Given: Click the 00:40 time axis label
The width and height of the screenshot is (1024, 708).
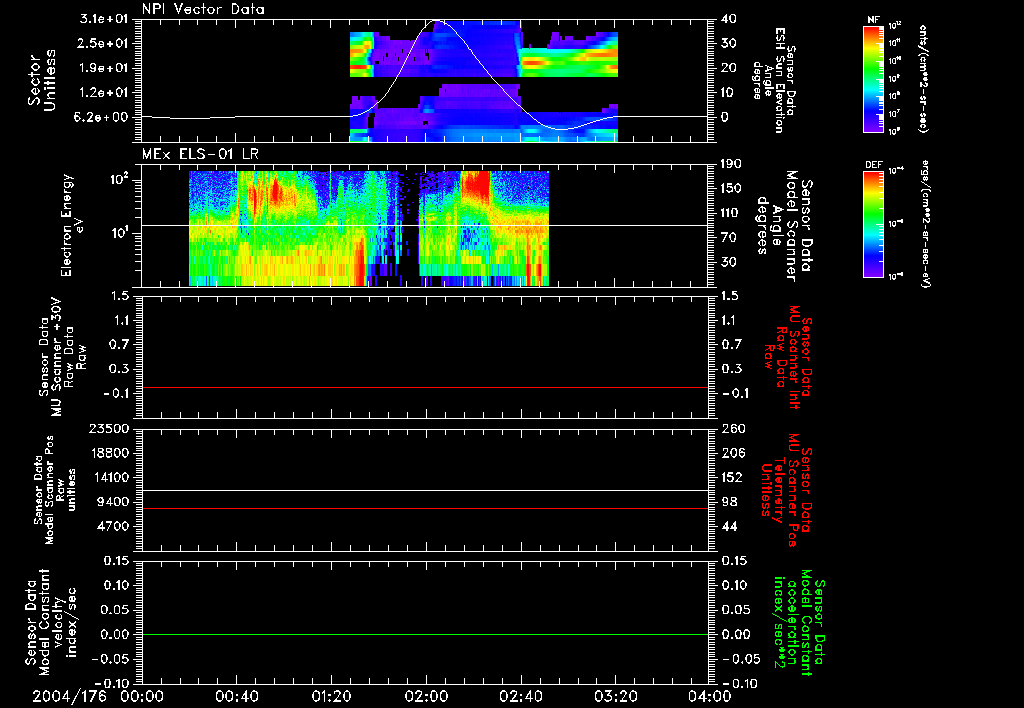Looking at the screenshot, I should (x=236, y=696).
